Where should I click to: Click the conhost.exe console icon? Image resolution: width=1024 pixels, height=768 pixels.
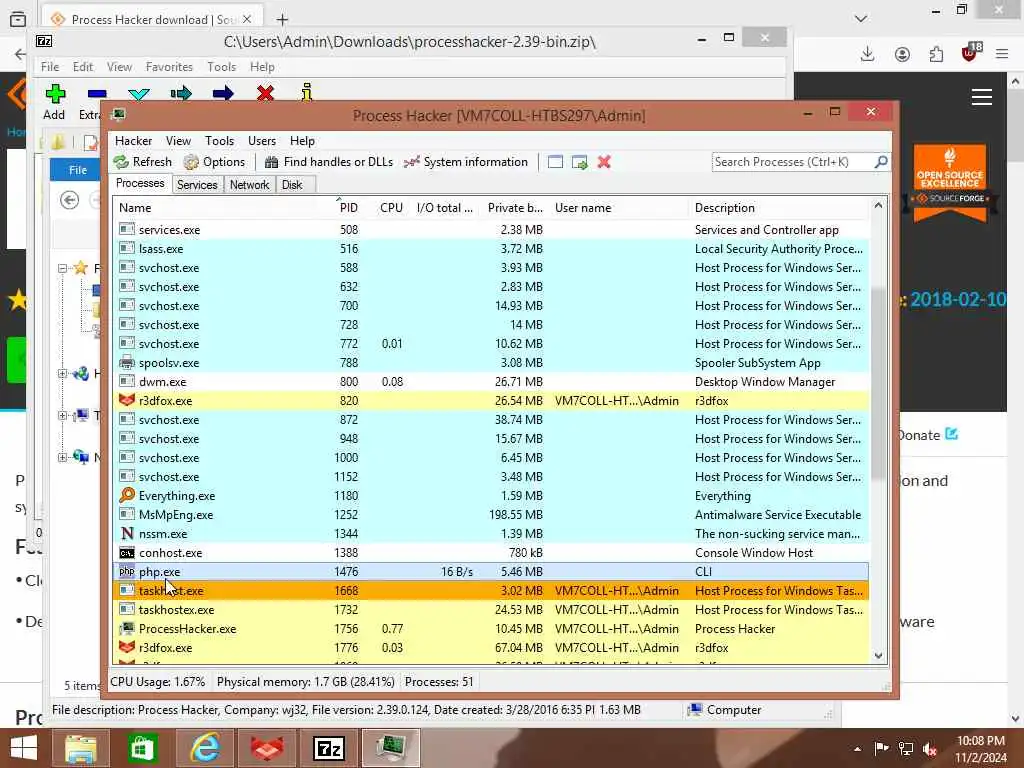click(127, 552)
